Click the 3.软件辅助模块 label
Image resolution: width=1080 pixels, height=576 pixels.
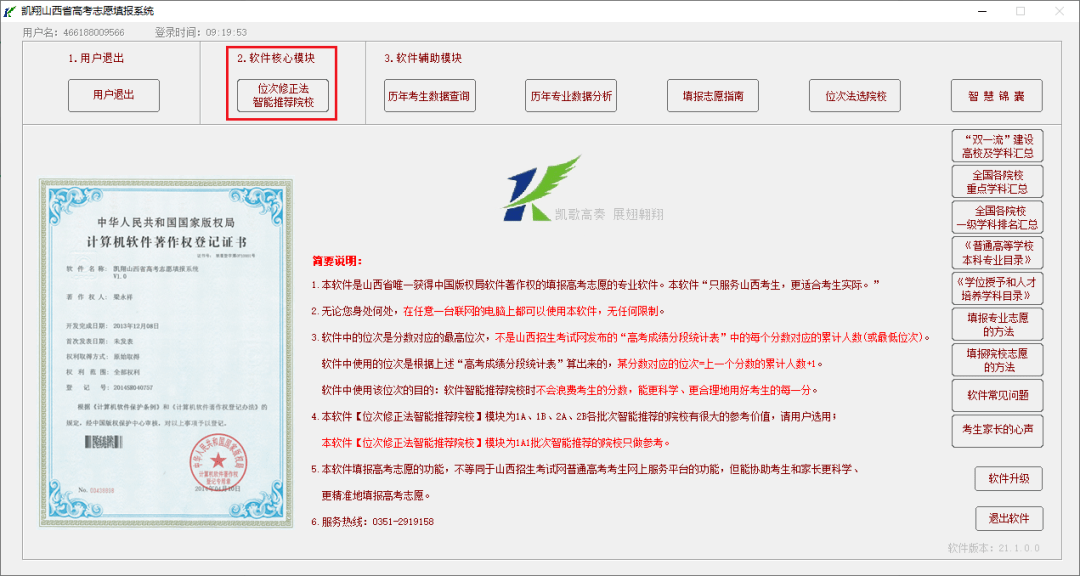click(x=423, y=59)
